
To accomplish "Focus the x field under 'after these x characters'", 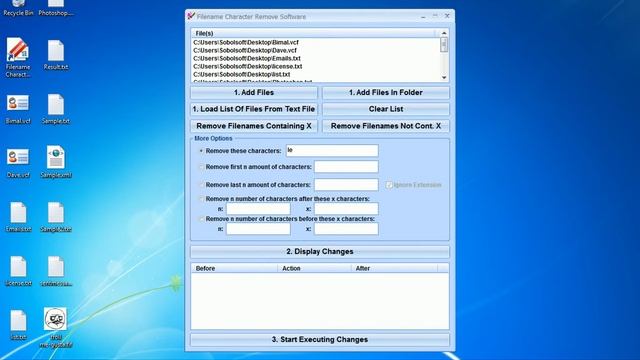I will [x=346, y=209].
